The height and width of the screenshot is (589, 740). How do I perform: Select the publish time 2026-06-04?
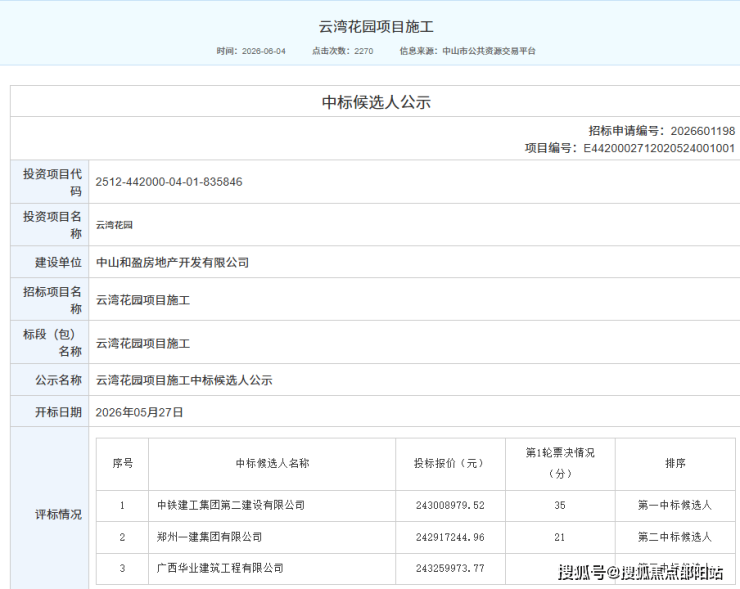[264, 51]
